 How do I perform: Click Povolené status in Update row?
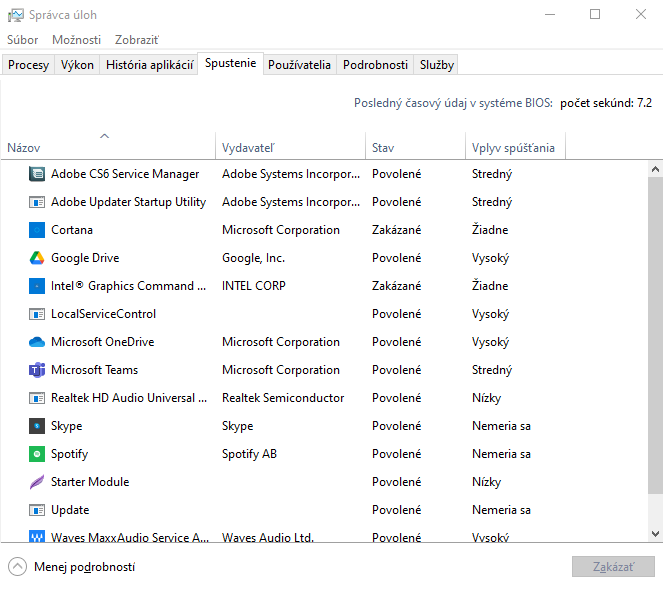click(x=397, y=510)
